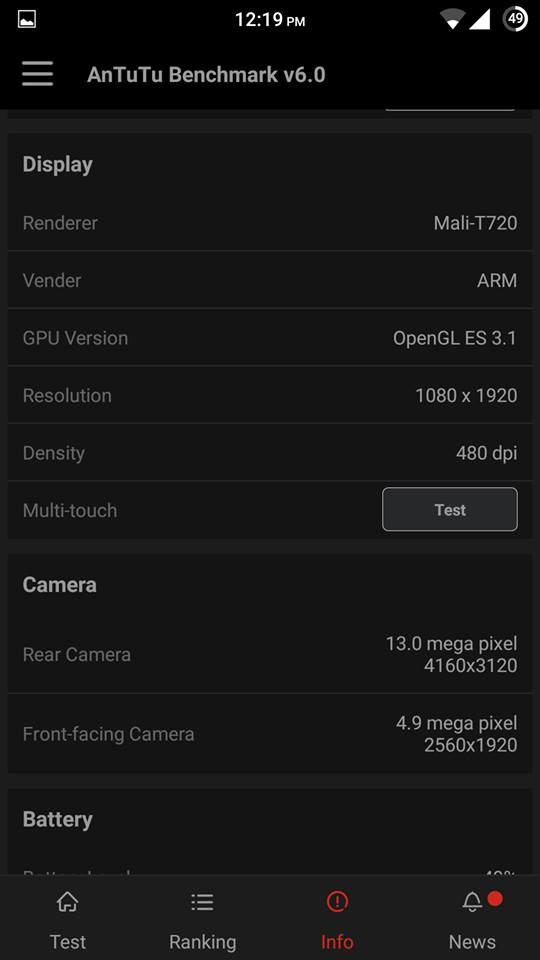The width and height of the screenshot is (540, 960).
Task: Tap the battery percentage circle icon
Action: pos(516,19)
